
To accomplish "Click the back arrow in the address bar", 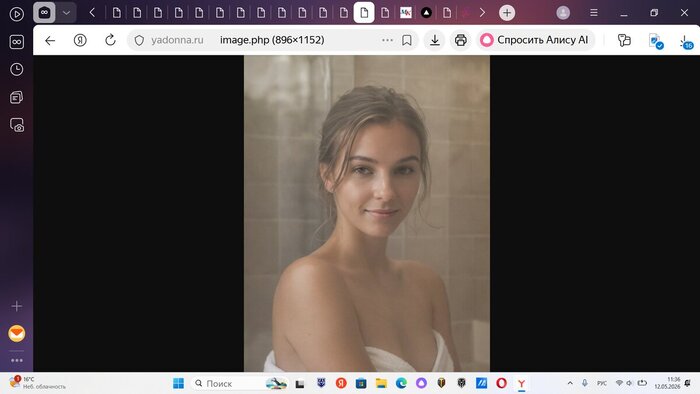I will pos(50,40).
